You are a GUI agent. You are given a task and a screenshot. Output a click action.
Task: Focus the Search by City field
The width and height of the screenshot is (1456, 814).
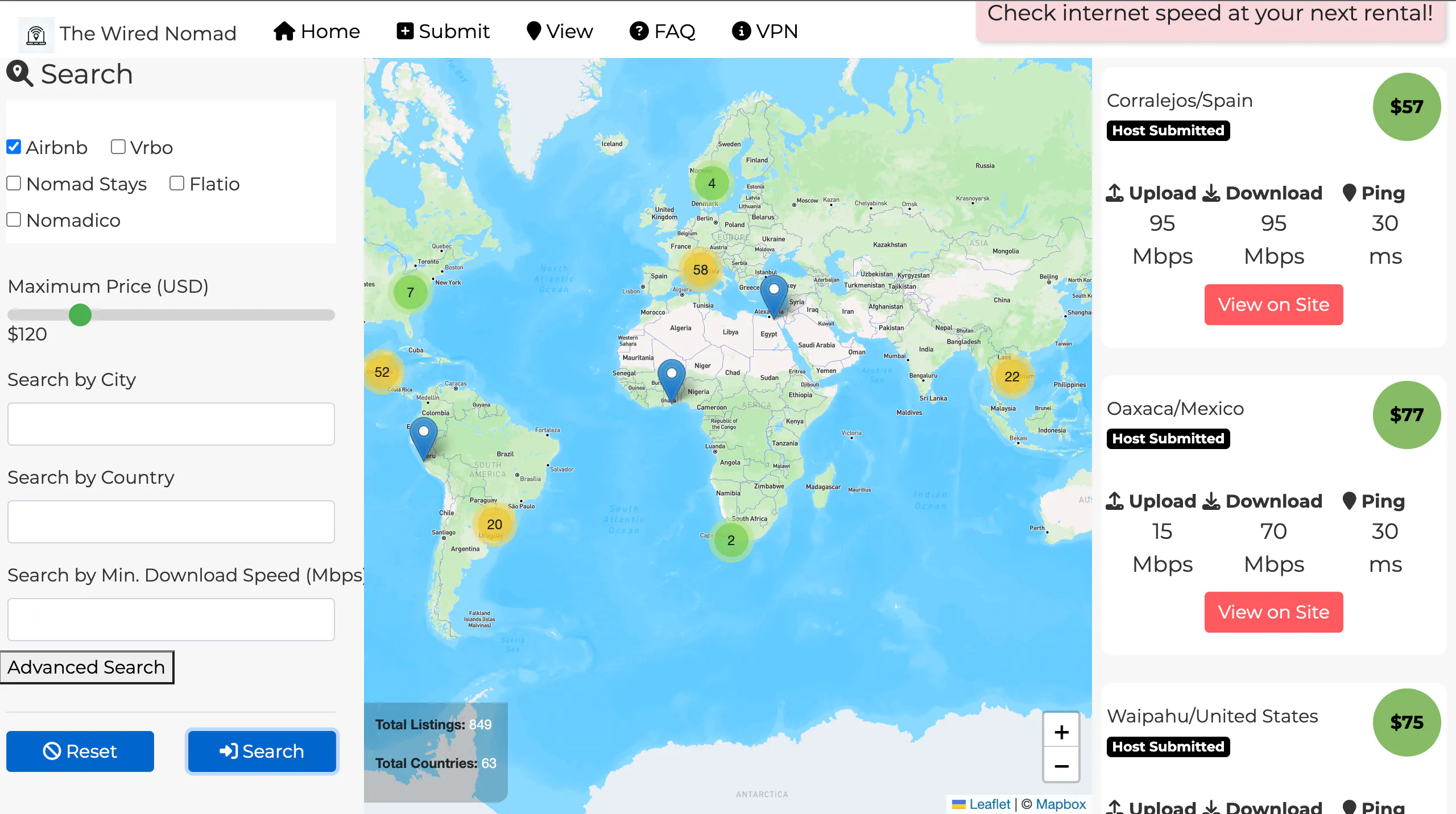pyautogui.click(x=171, y=424)
